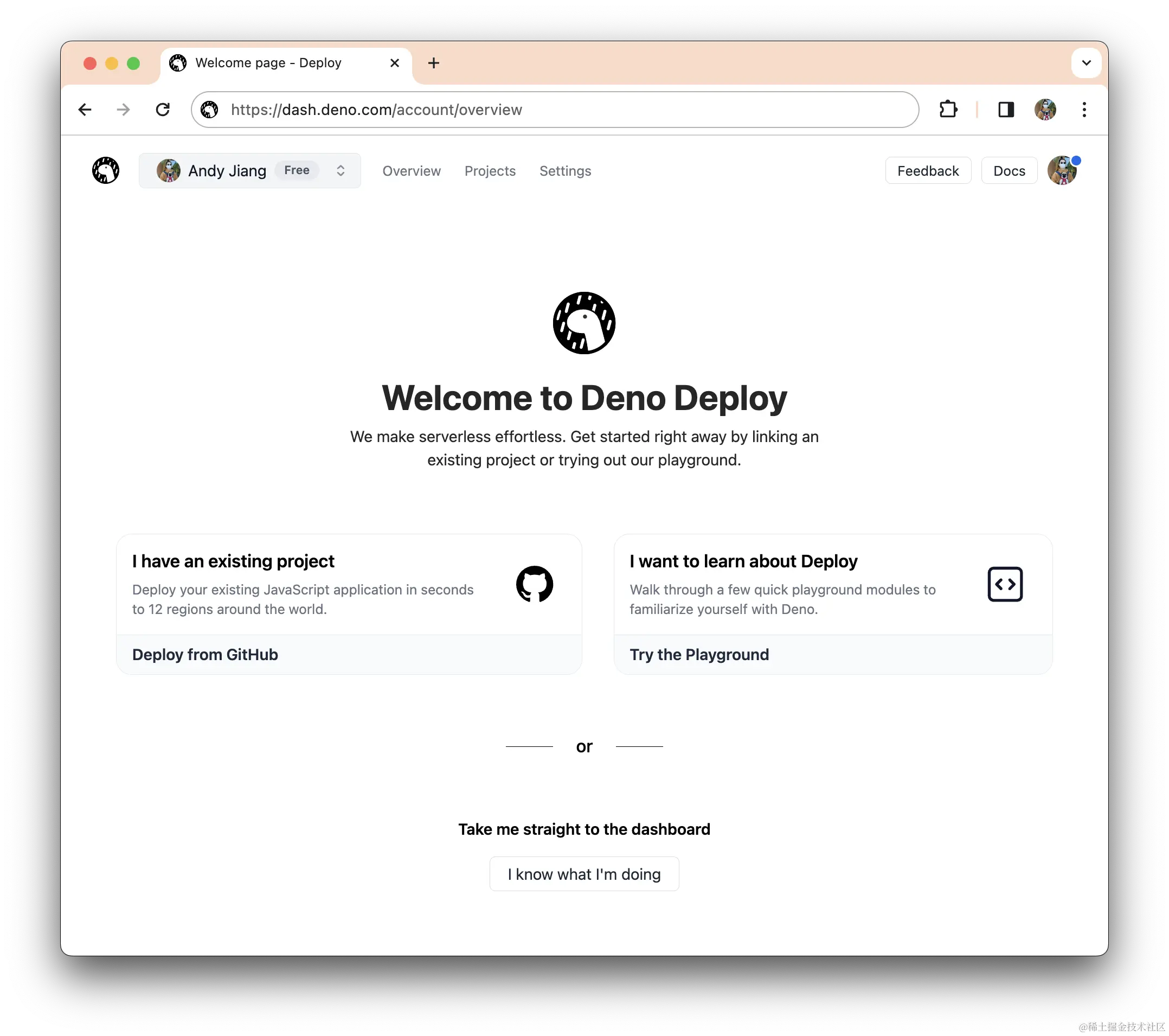Open the user avatar menu at top right
This screenshot has height=1036, width=1169.
pos(1062,170)
